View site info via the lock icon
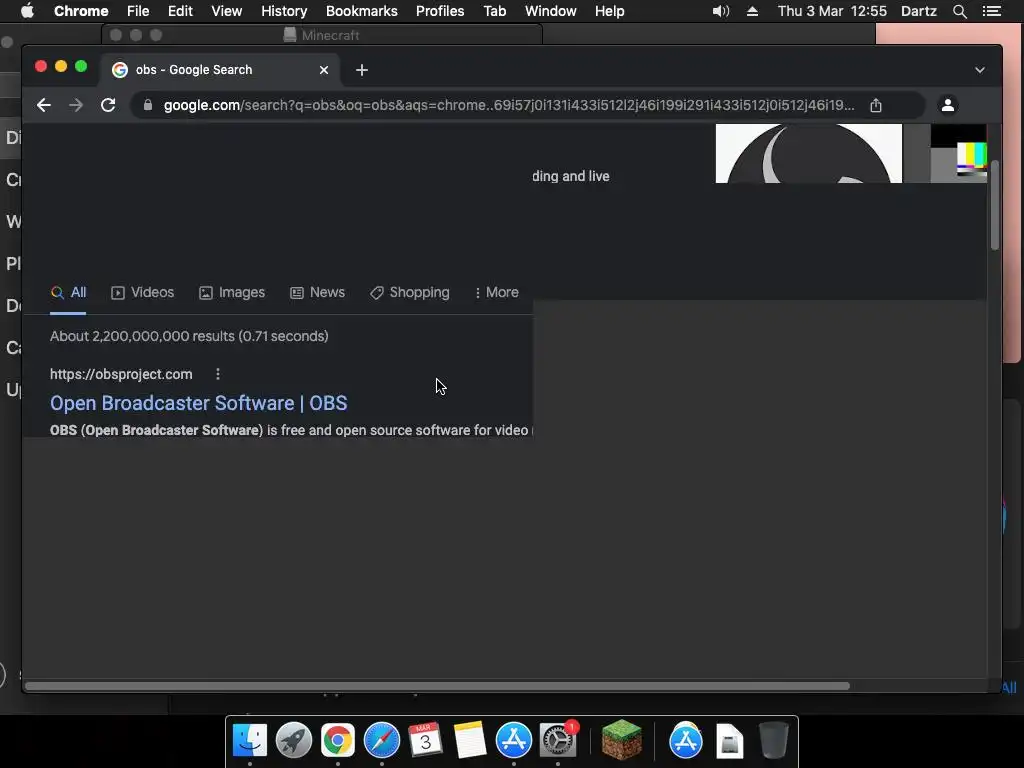Image resolution: width=1024 pixels, height=768 pixels. point(148,105)
